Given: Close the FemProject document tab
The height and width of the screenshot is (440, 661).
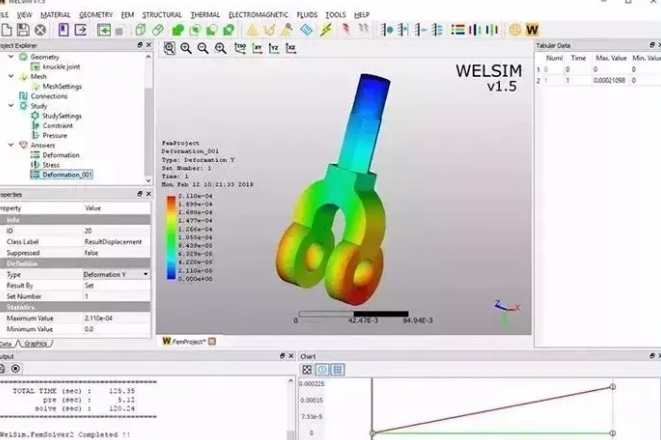Looking at the screenshot, I should tap(212, 341).
